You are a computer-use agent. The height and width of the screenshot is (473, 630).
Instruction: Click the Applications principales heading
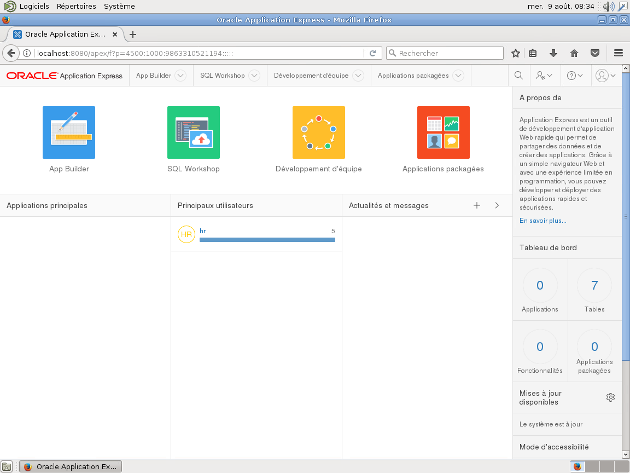(x=47, y=205)
